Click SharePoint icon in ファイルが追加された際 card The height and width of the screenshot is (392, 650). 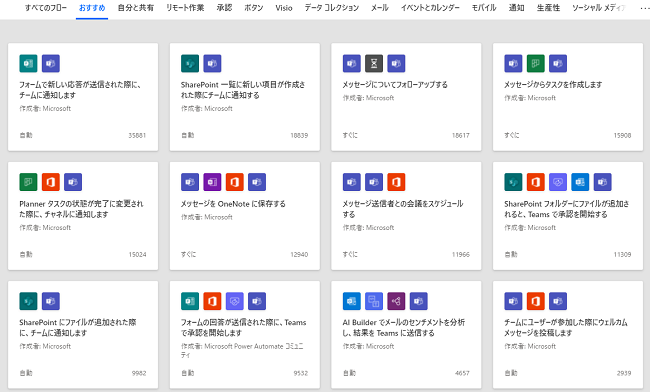28,301
